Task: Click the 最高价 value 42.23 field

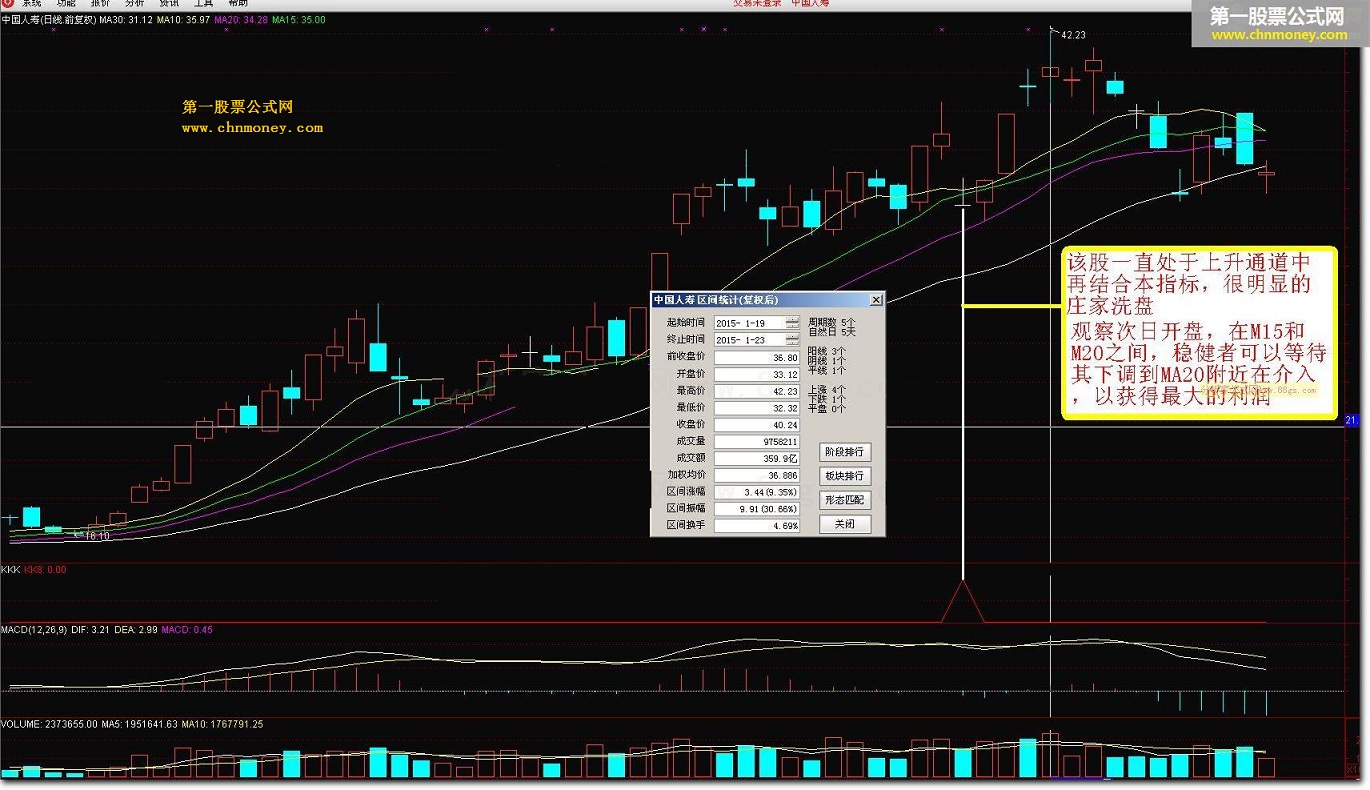Action: 757,391
